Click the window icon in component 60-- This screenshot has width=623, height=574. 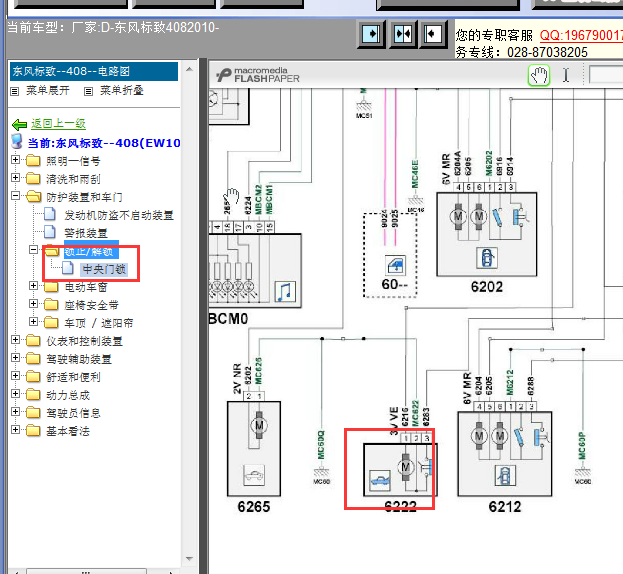tap(396, 265)
